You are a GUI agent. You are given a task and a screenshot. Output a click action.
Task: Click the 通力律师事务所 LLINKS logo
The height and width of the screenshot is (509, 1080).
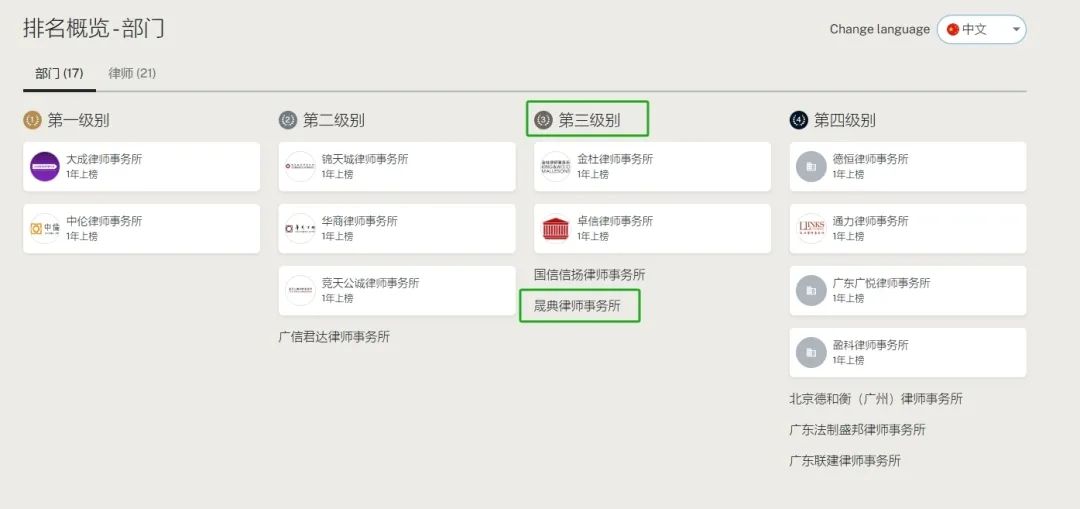[811, 228]
